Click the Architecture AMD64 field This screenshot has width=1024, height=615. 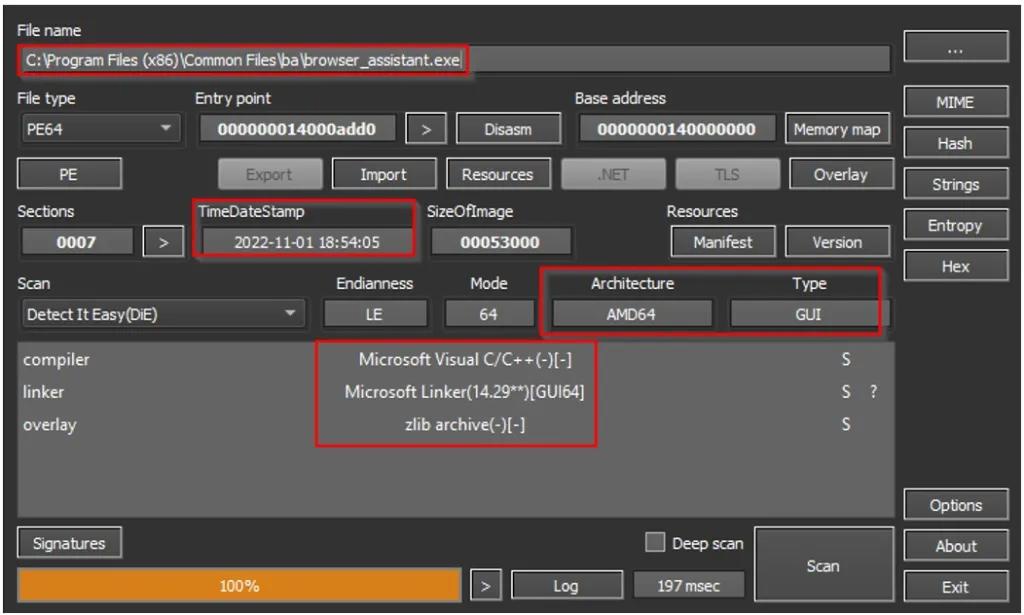coord(632,314)
